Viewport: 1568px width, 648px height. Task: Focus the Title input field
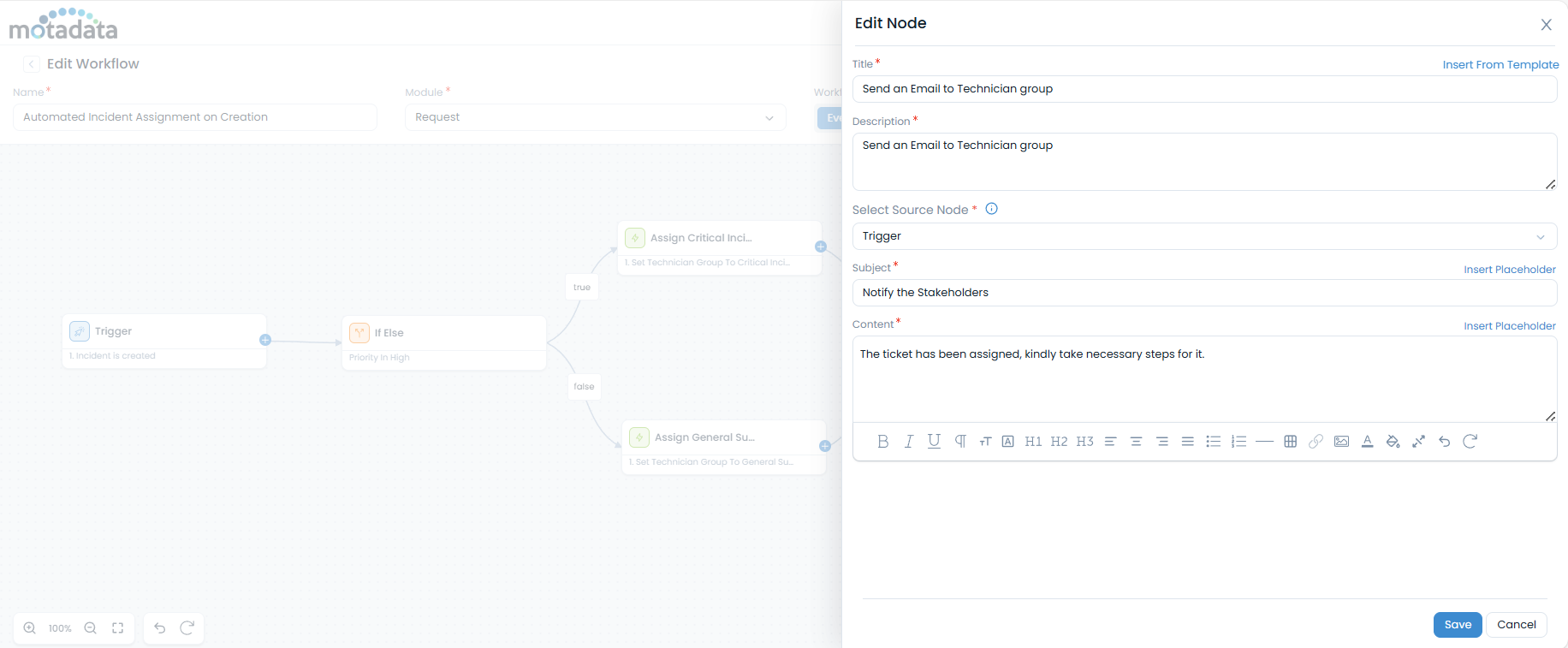click(1204, 89)
